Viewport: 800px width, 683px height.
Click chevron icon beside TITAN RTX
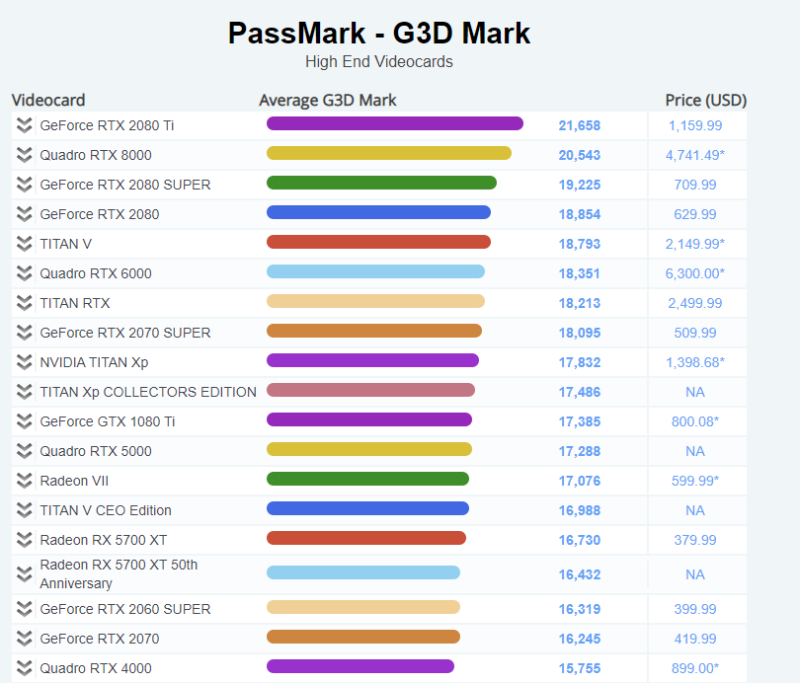point(24,303)
